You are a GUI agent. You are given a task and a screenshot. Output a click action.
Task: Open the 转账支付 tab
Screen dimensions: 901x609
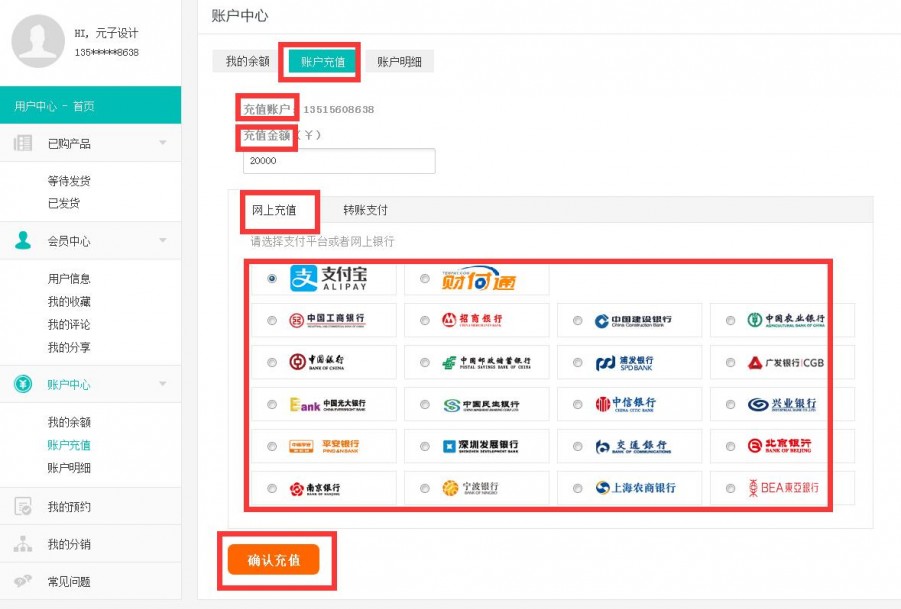point(365,210)
